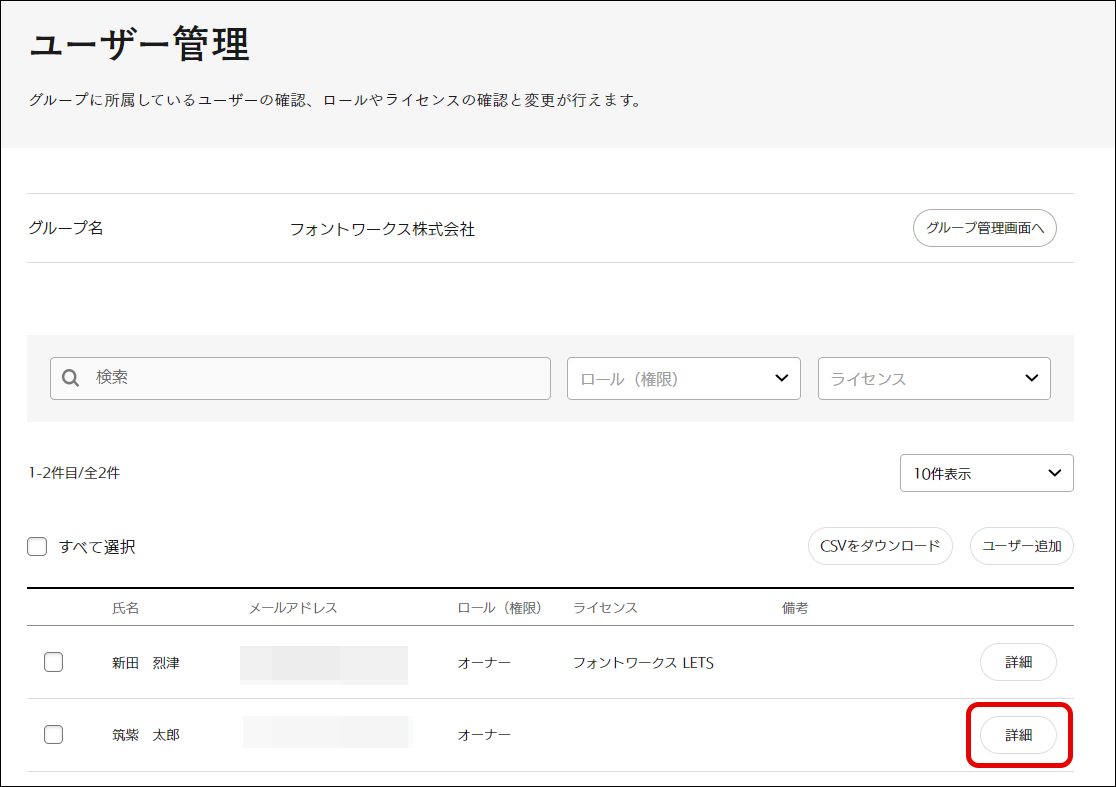Expand the ライセンス filter dropdown

(x=933, y=379)
